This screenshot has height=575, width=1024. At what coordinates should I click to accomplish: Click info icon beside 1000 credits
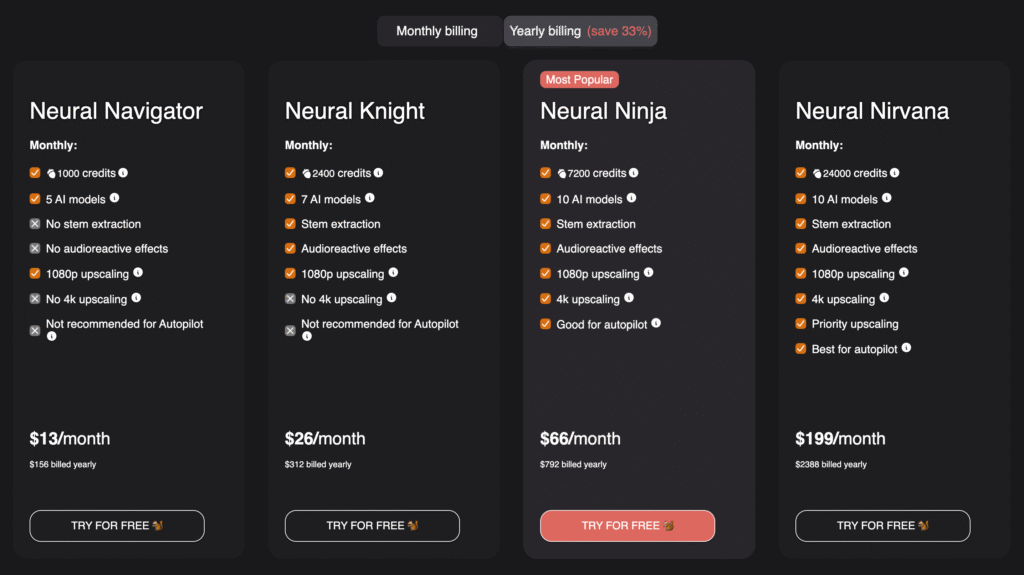[123, 173]
